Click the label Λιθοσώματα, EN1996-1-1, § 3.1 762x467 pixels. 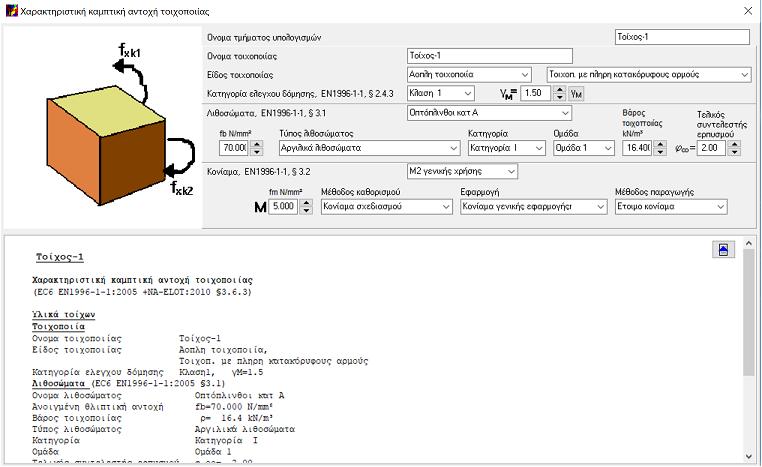click(266, 113)
